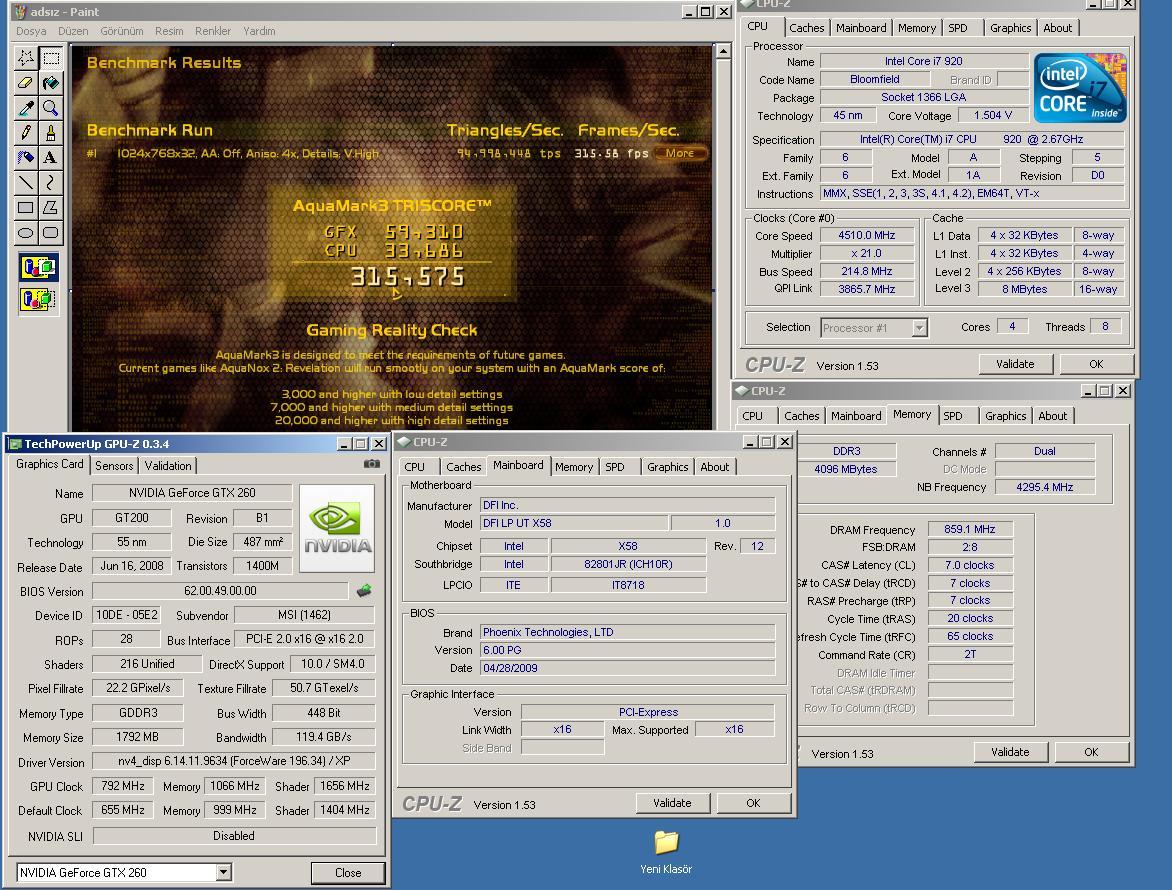Open the Renkler menu in Paint
This screenshot has width=1172, height=890.
coord(213,31)
